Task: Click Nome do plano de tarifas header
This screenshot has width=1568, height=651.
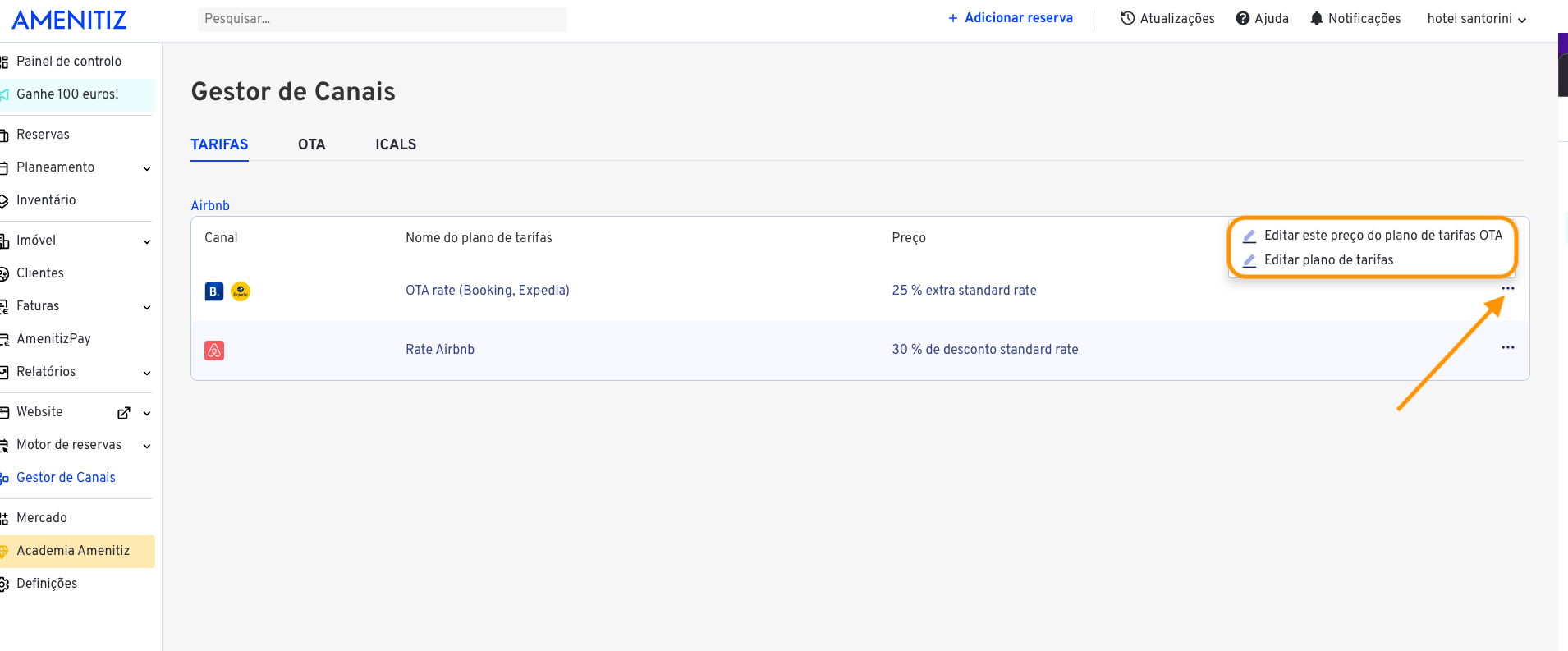Action: tap(479, 238)
